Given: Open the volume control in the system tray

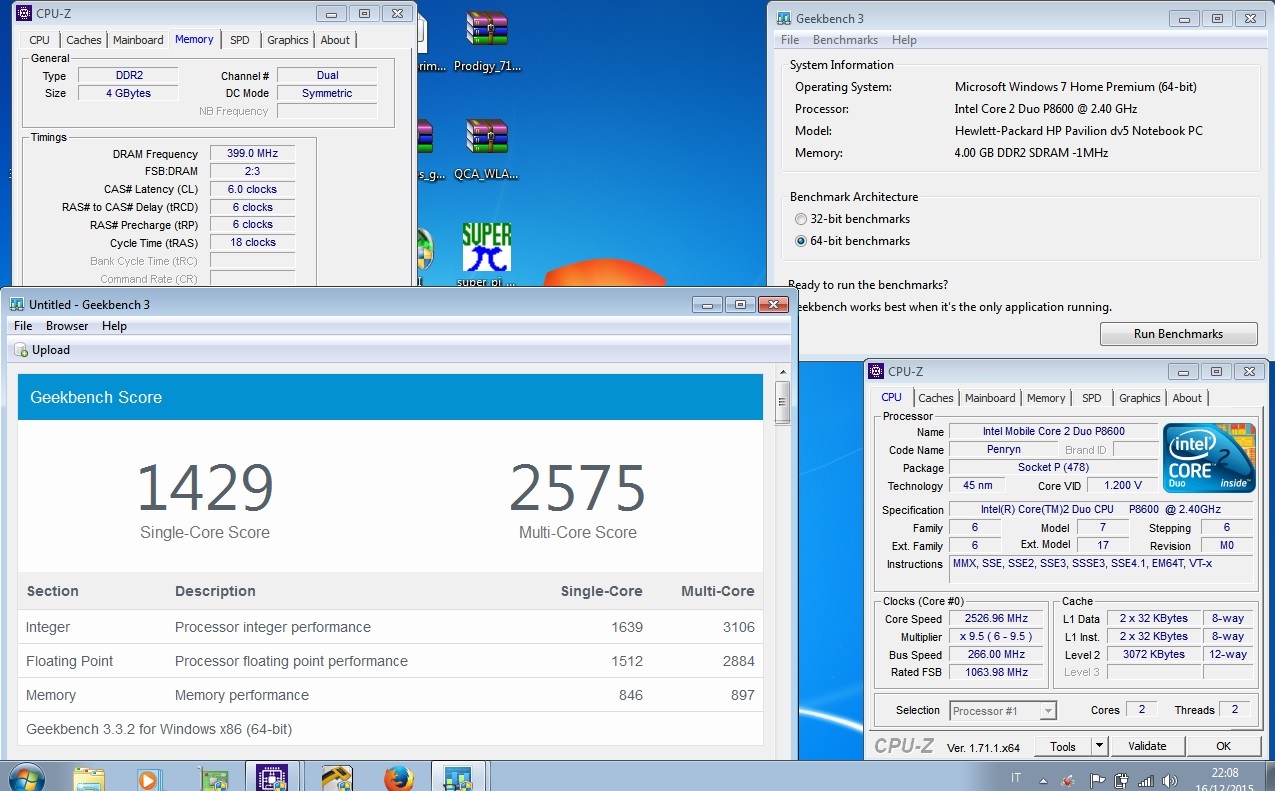Looking at the screenshot, I should [x=1171, y=780].
